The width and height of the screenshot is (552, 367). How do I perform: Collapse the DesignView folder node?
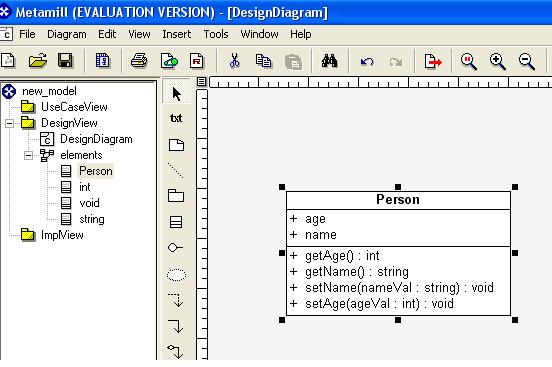10,123
